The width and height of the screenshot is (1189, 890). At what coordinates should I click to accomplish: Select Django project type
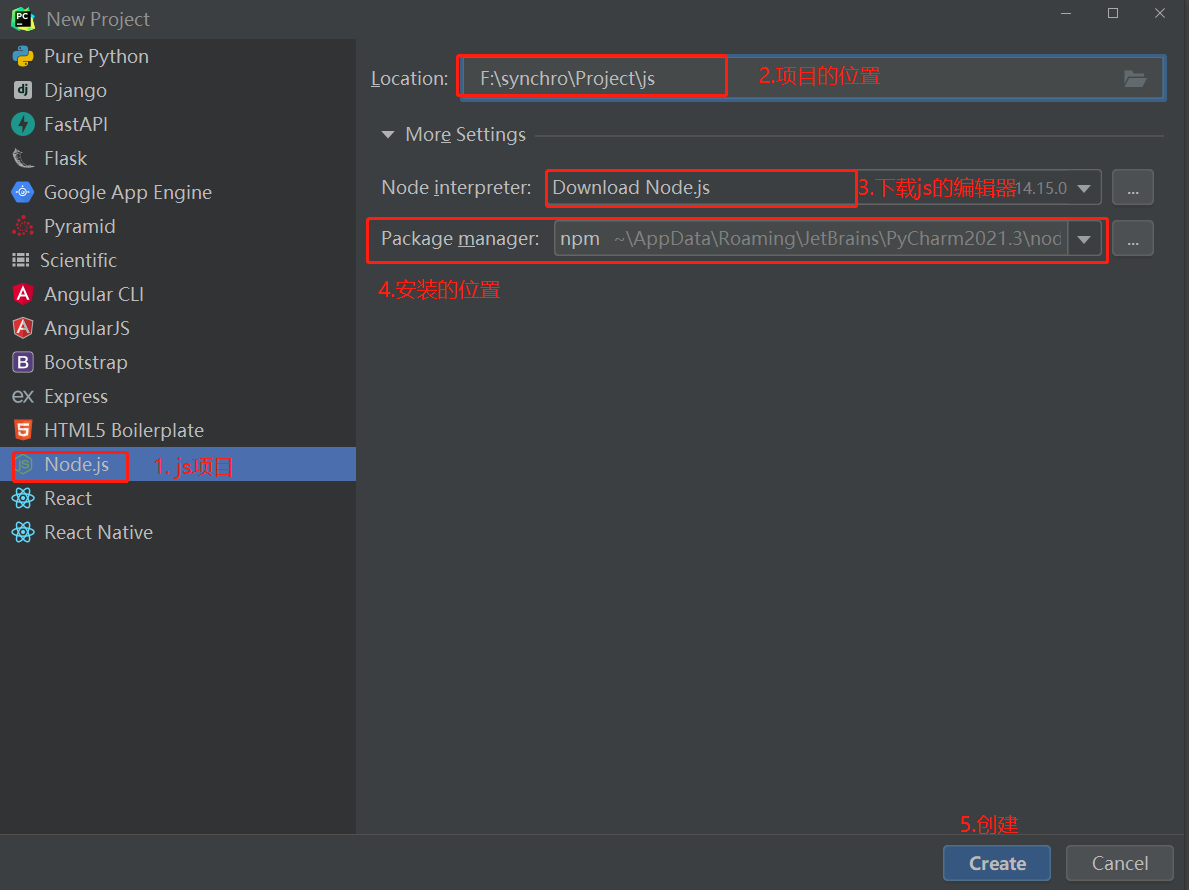(x=177, y=90)
